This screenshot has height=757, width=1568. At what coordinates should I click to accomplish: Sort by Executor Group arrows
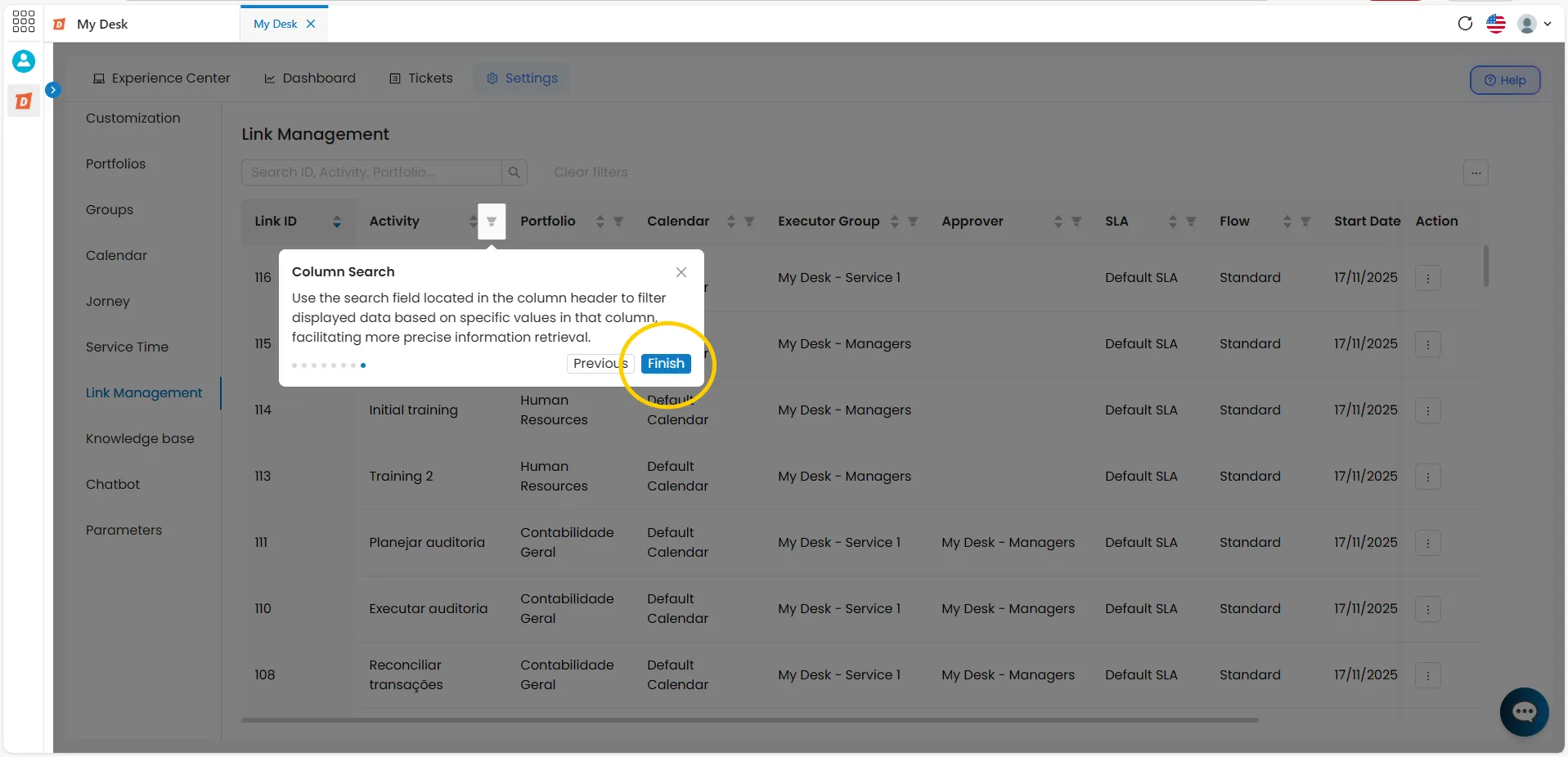click(x=895, y=222)
